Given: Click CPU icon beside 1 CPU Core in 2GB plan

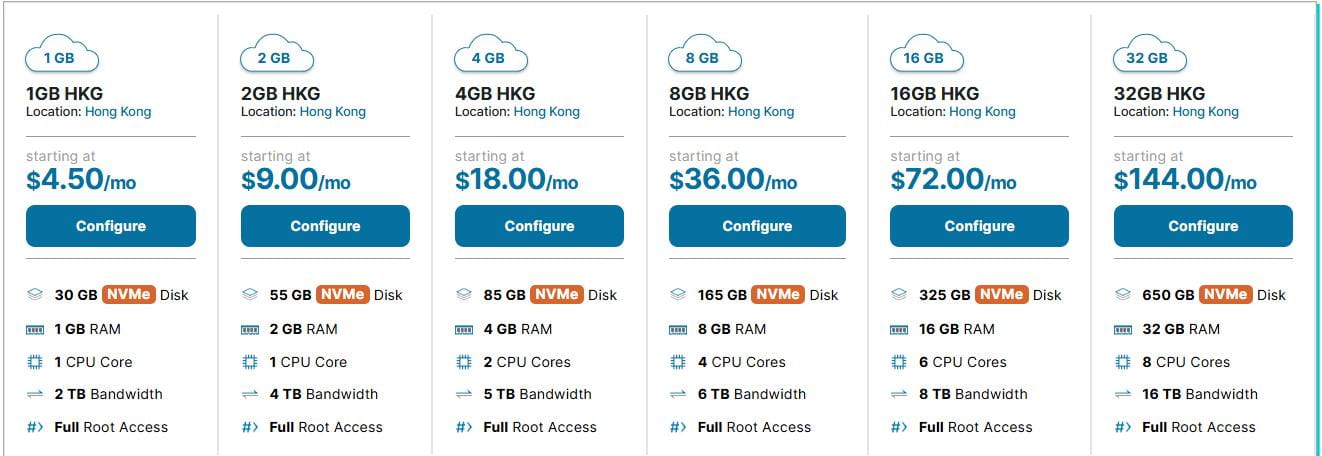Looking at the screenshot, I should point(250,362).
